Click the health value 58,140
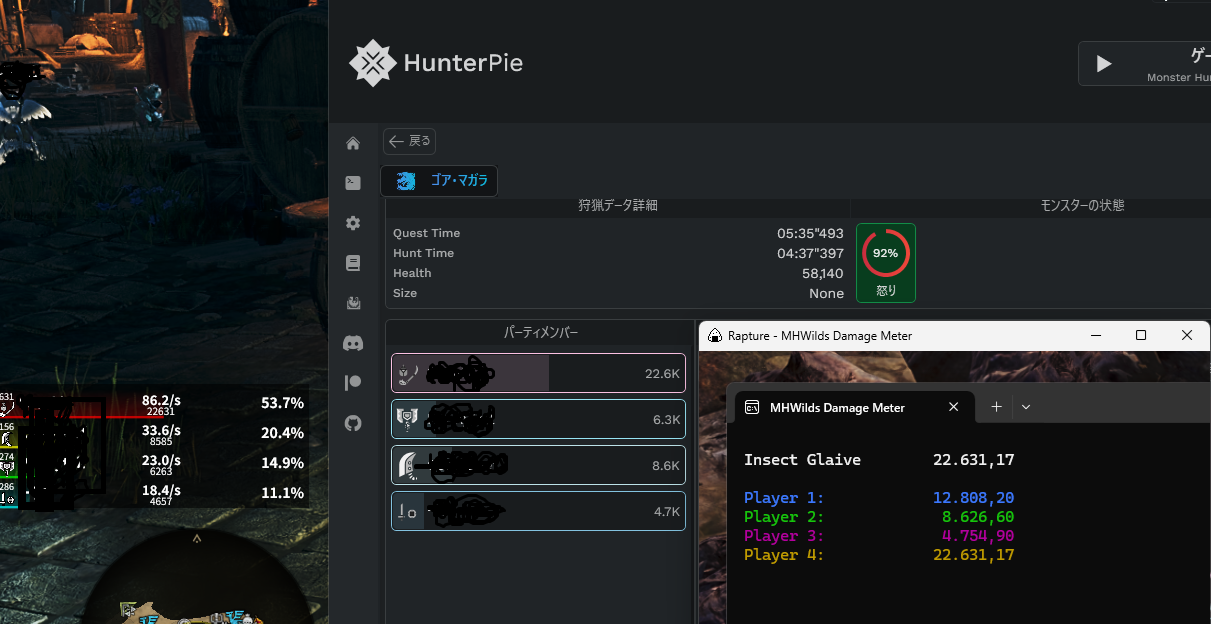Viewport: 1211px width, 624px height. coord(823,273)
